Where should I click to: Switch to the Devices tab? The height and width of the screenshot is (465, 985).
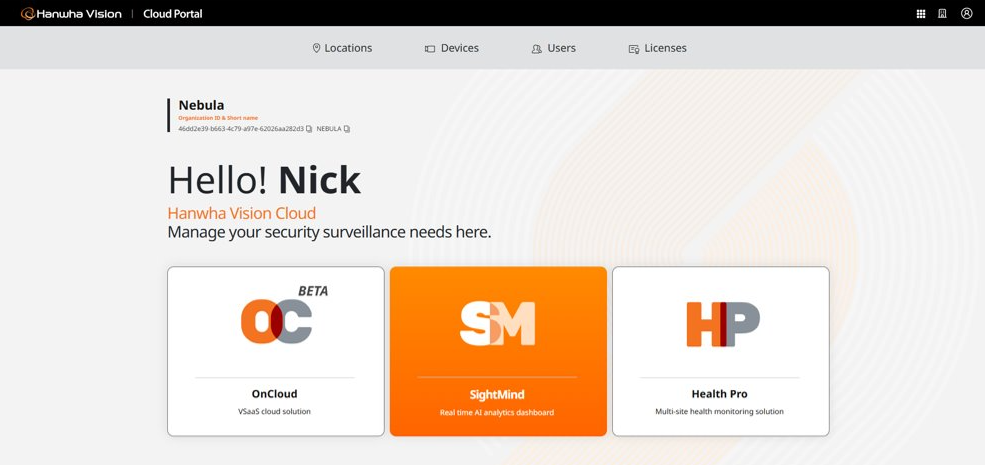tap(452, 48)
